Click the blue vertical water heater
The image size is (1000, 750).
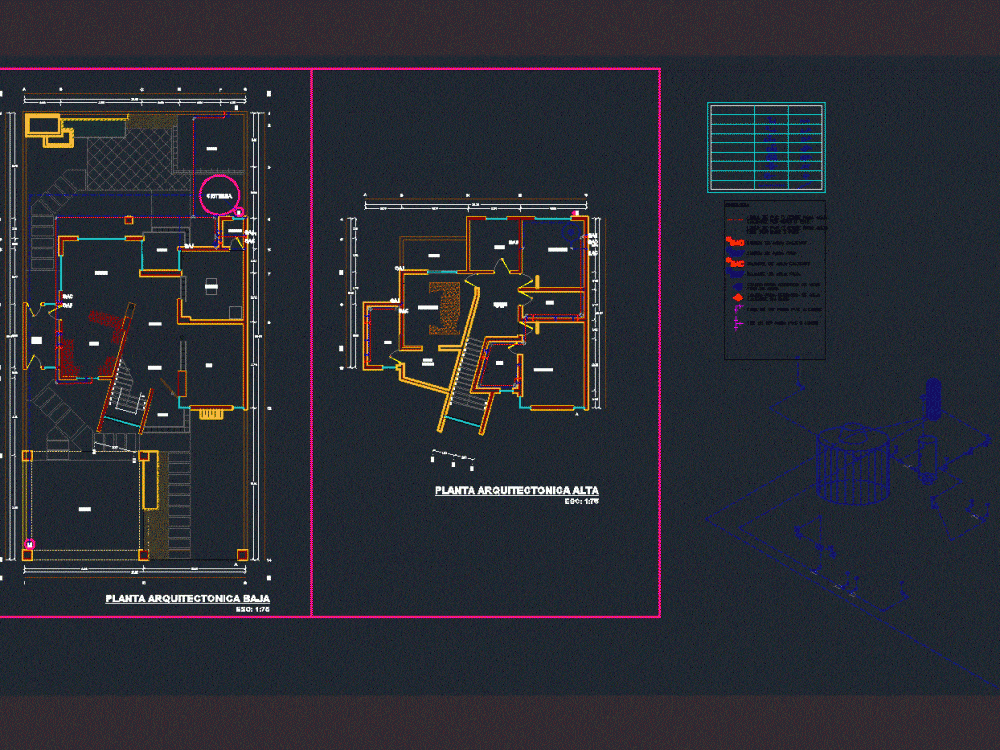pyautogui.click(x=935, y=401)
